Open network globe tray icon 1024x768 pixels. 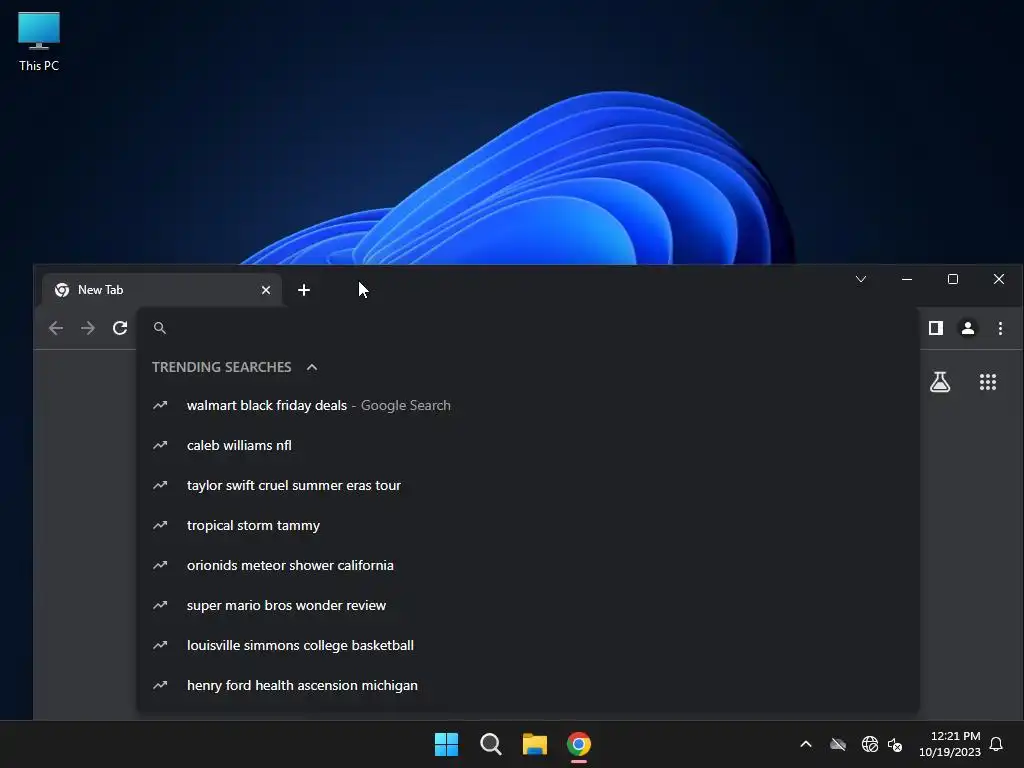pyautogui.click(x=869, y=744)
